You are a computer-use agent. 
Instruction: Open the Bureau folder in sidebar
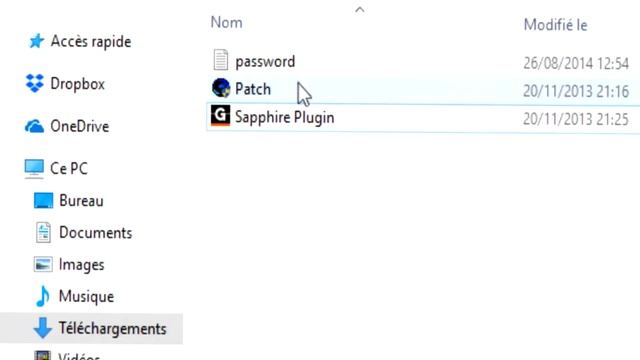click(x=69, y=201)
